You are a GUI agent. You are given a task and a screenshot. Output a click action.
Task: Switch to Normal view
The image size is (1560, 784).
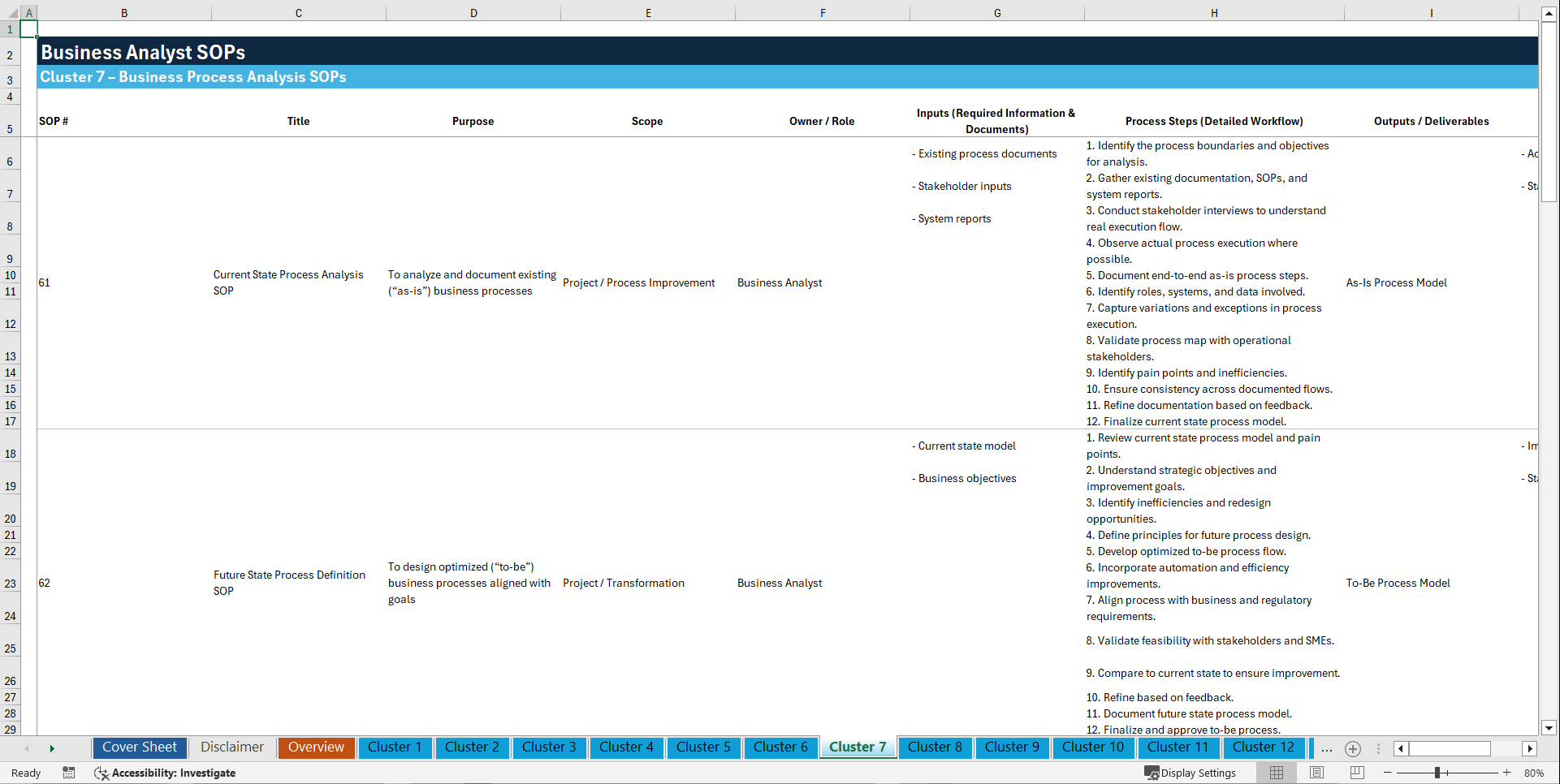1275,773
